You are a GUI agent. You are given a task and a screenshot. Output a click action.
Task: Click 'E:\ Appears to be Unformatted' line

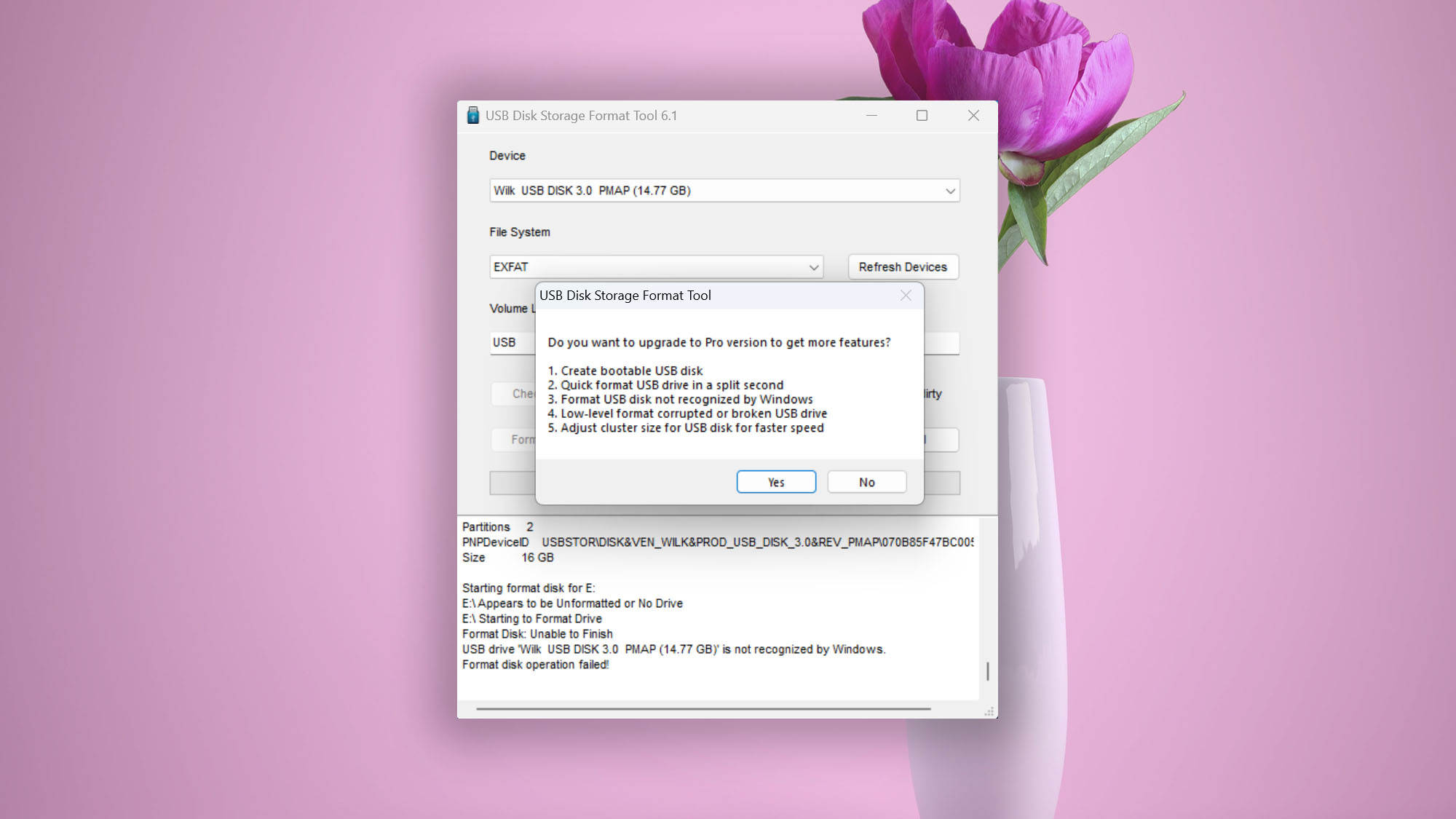point(572,604)
